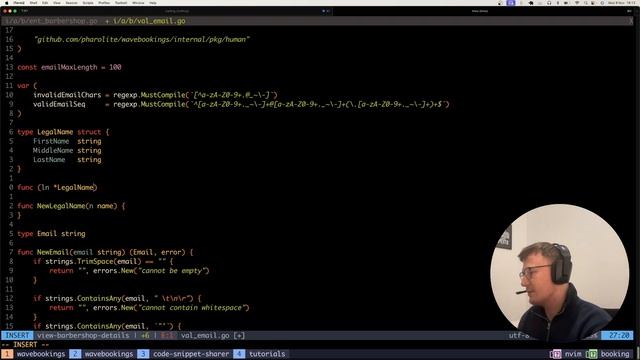Viewport: 640px width, 360px height.
Task: Open the View menu in the menu bar
Action: click(x=57, y=3)
